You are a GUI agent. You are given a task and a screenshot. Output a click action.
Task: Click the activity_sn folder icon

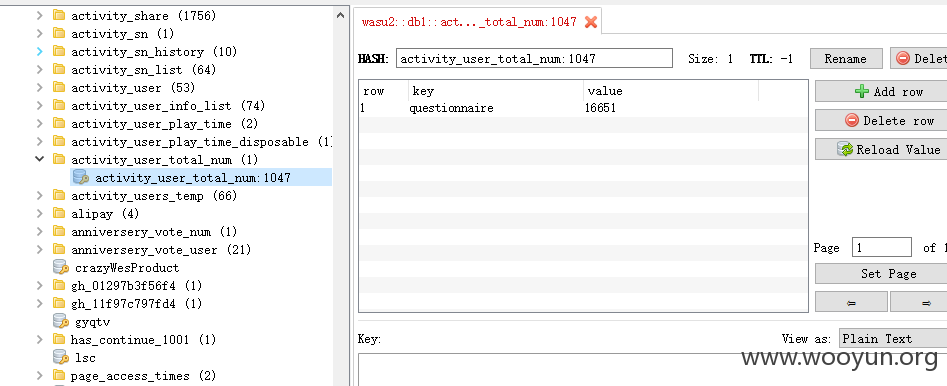(59, 33)
